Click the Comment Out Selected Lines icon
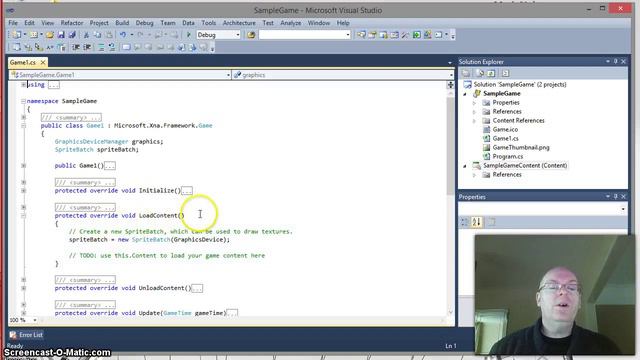 pos(101,48)
